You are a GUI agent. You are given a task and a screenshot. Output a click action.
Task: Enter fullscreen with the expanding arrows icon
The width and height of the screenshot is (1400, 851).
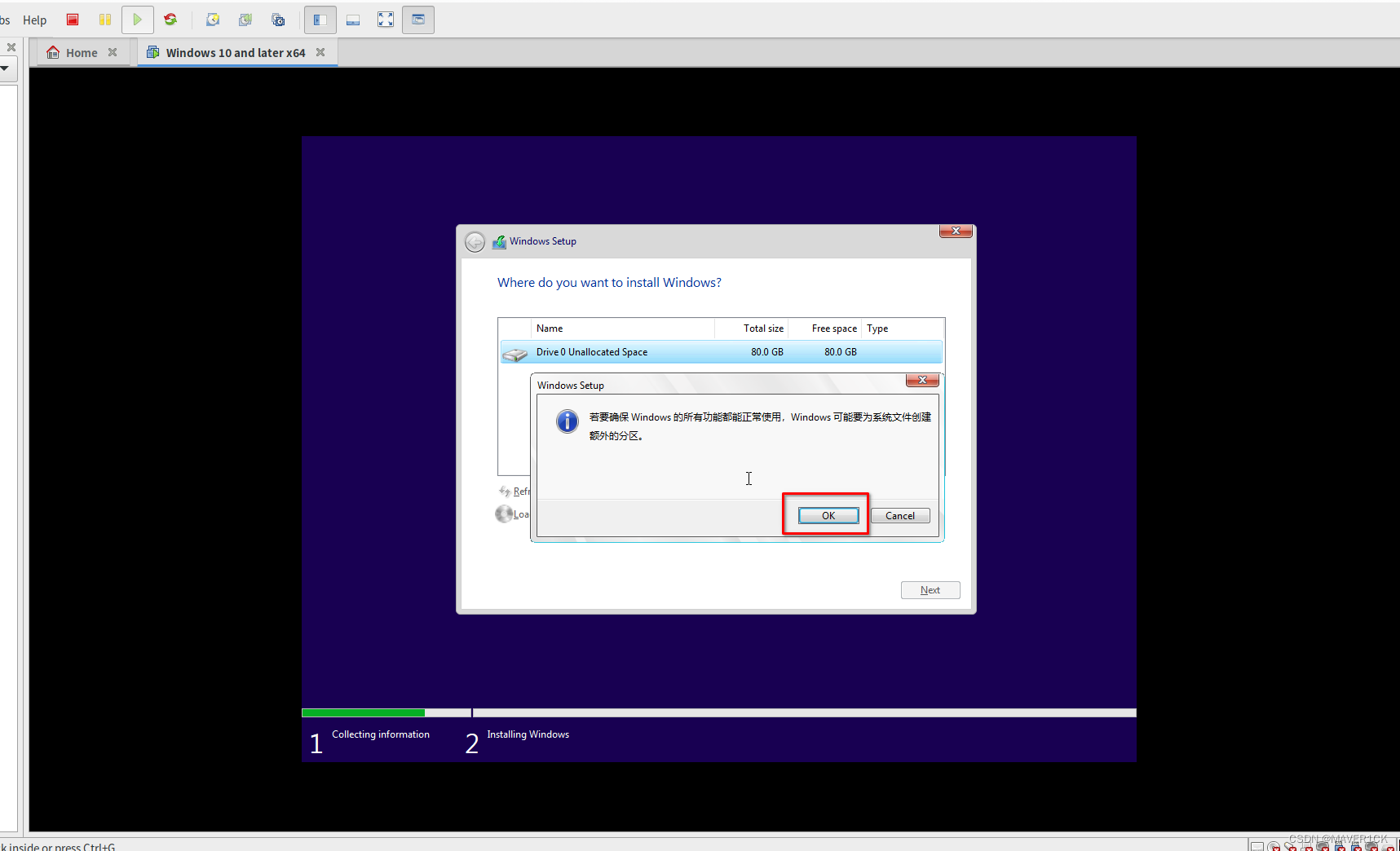tap(386, 20)
